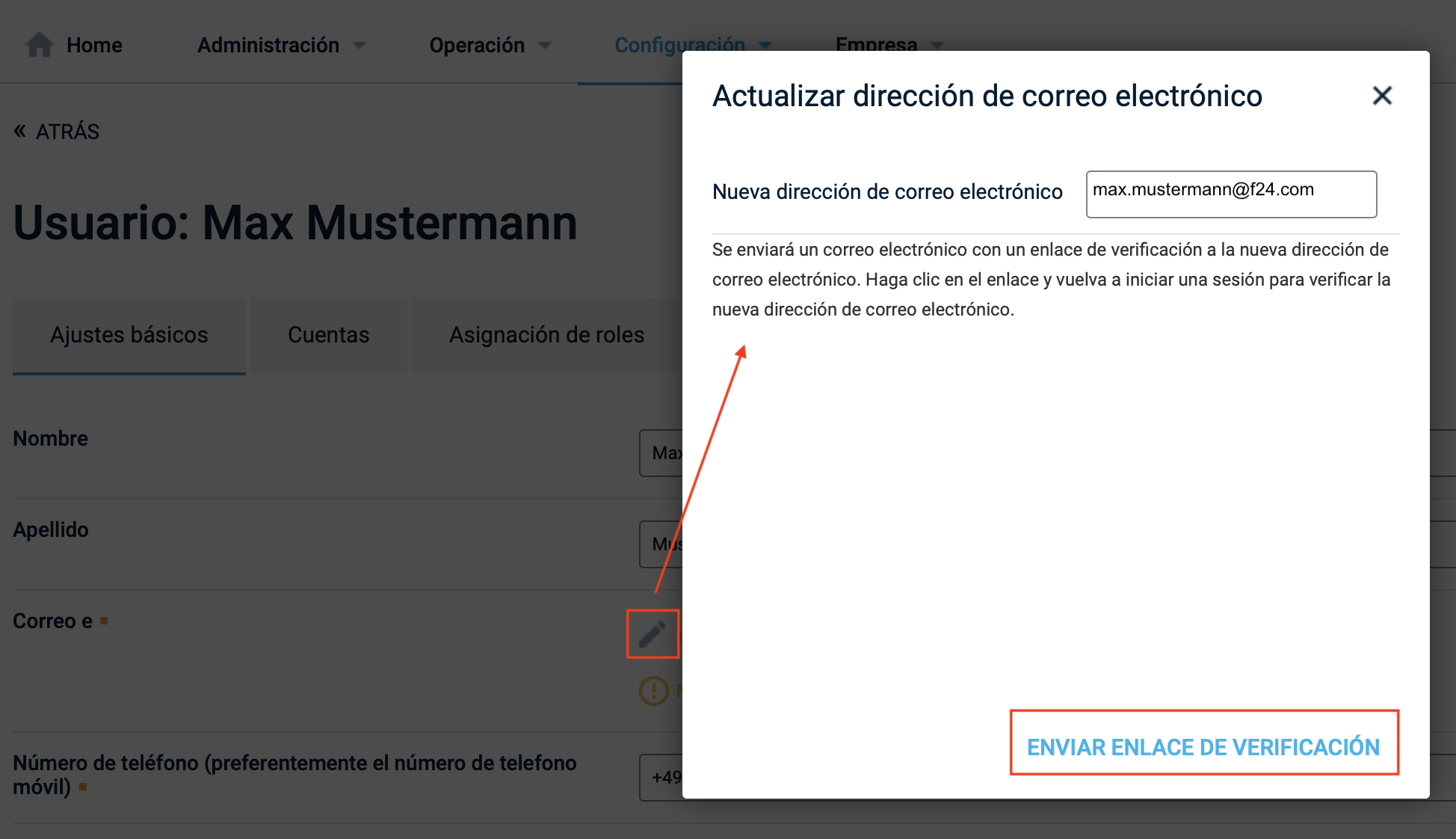The height and width of the screenshot is (839, 1456).
Task: Click the Home house icon
Action: (40, 45)
